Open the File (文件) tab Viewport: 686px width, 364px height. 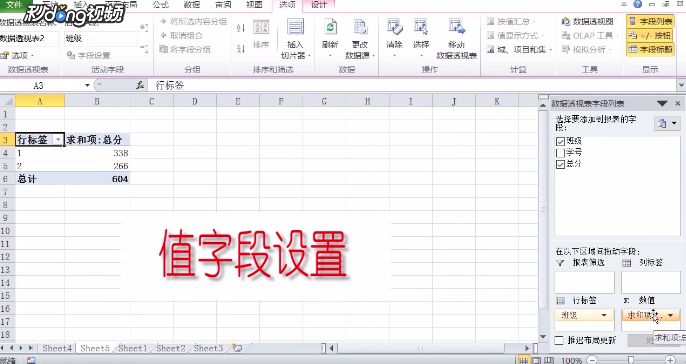pyautogui.click(x=14, y=4)
